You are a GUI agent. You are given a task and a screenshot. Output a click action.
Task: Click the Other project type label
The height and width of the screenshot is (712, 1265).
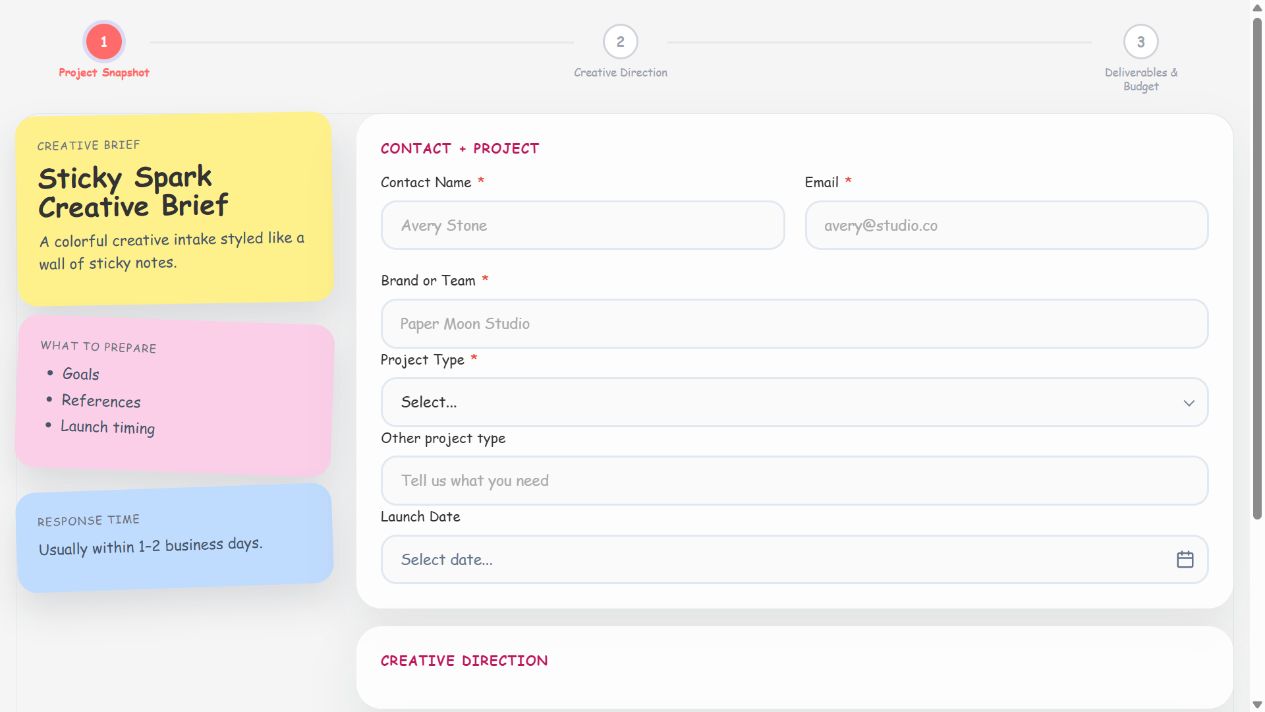click(443, 438)
